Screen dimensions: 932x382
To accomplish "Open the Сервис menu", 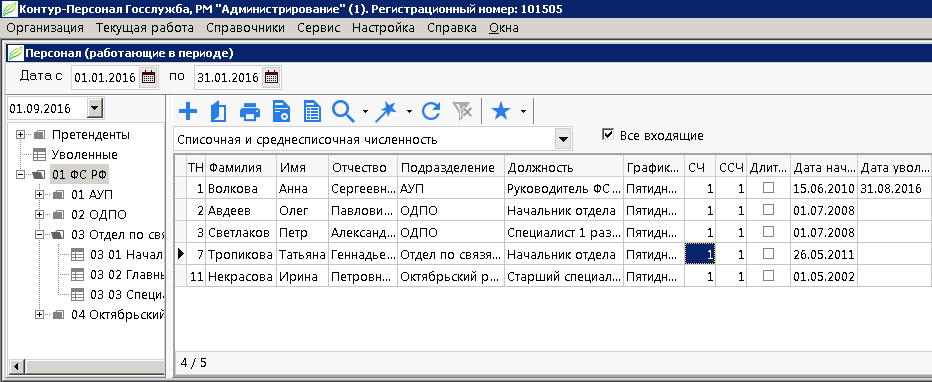I will (319, 28).
